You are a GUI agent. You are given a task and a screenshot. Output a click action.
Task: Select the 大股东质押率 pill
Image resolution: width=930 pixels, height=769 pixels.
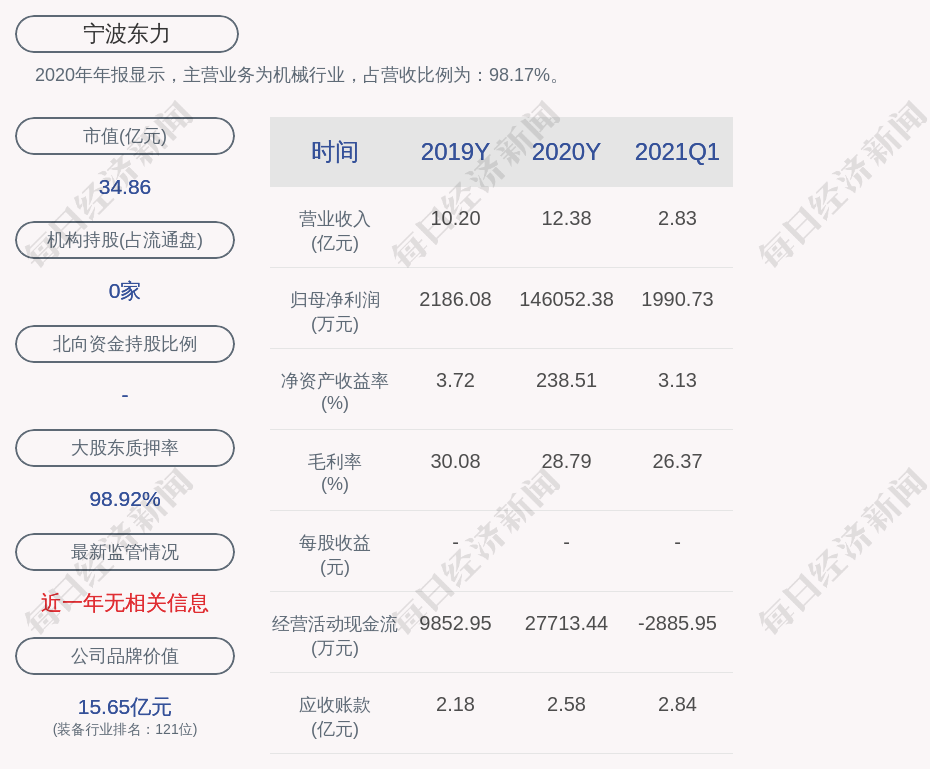click(125, 448)
